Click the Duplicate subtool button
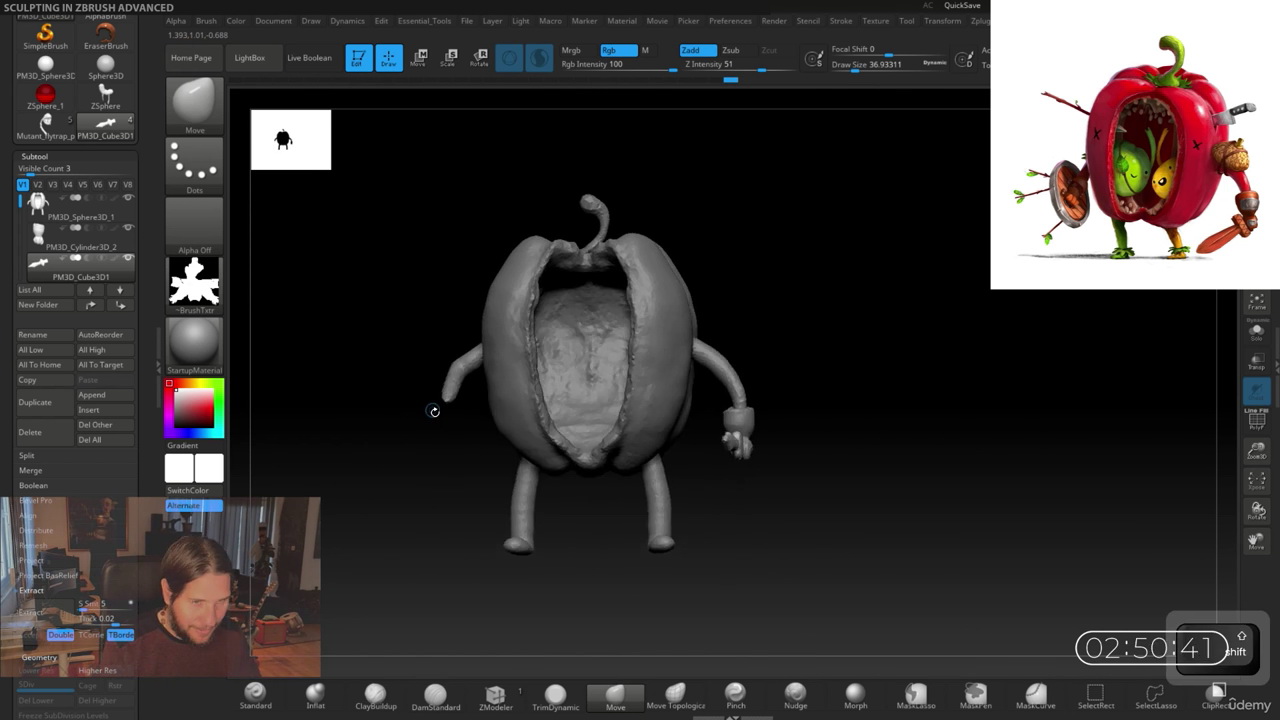Viewport: 1280px width, 720px height. pyautogui.click(x=45, y=402)
